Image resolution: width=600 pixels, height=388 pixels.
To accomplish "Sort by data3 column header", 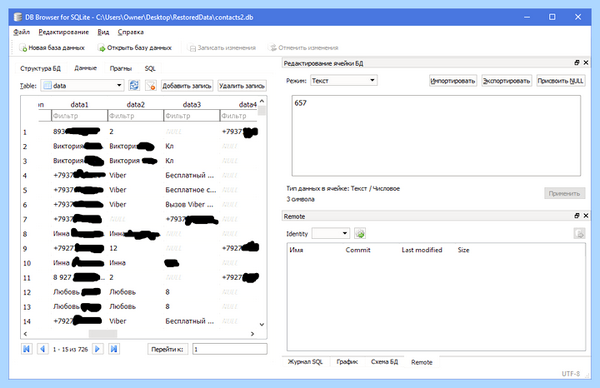I will tap(192, 104).
